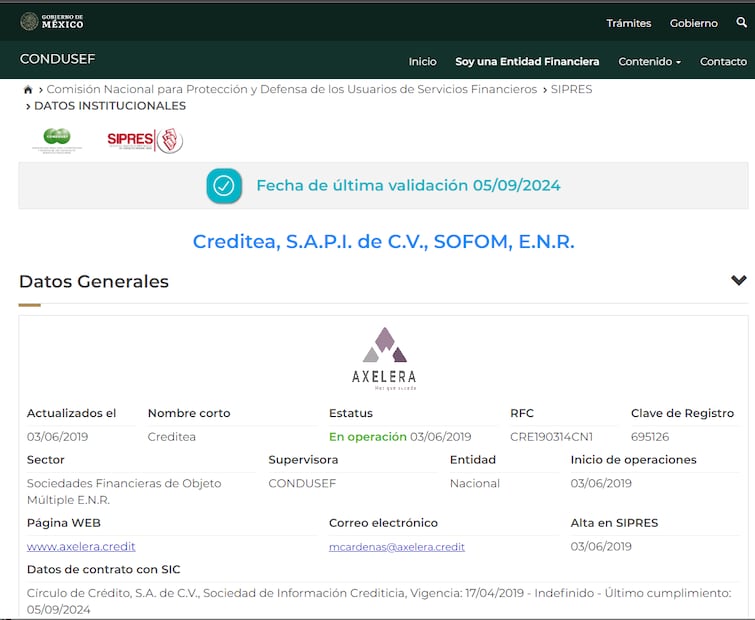Select Clave de Registro value 695126
The image size is (755, 620).
(650, 437)
